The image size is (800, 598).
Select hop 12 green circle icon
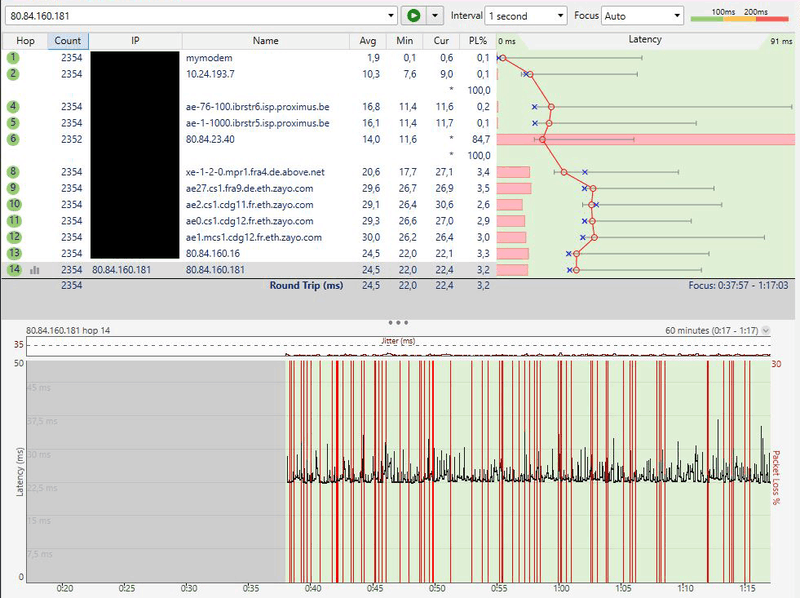pyautogui.click(x=14, y=237)
